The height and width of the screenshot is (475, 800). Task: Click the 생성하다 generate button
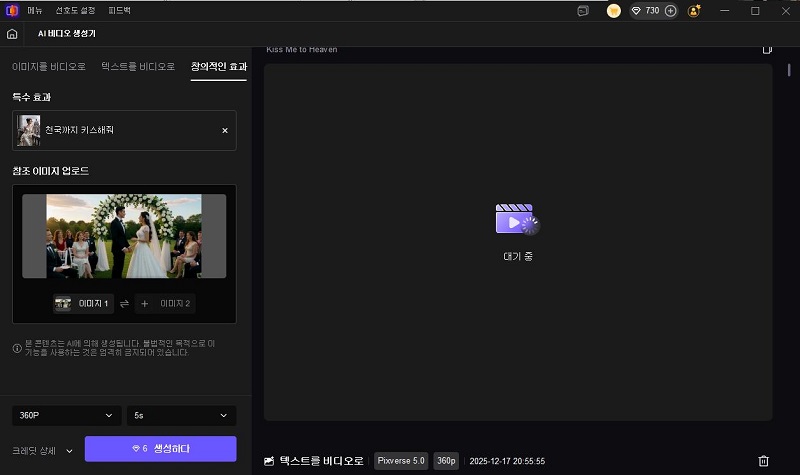[160, 449]
